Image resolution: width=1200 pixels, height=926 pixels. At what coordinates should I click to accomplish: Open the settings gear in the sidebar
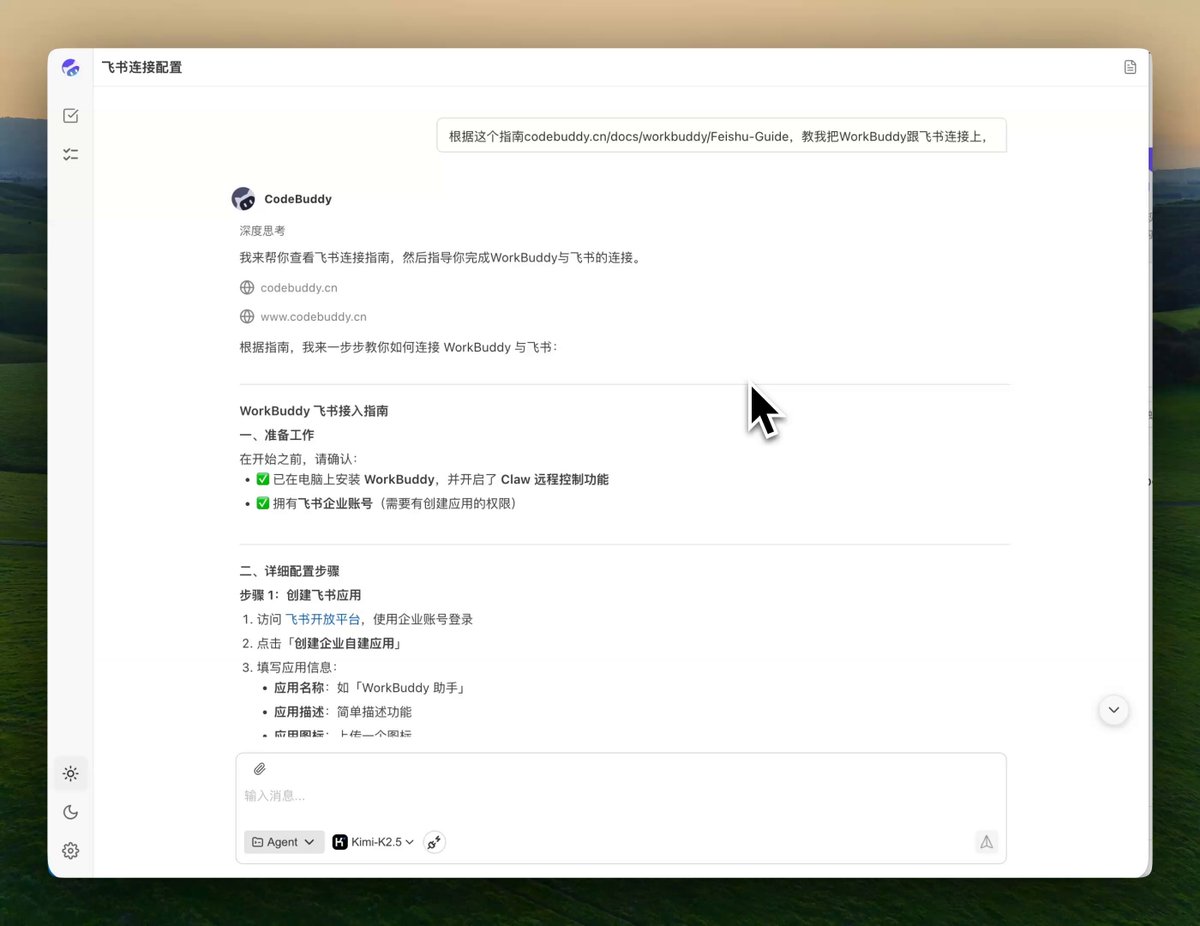tap(70, 851)
